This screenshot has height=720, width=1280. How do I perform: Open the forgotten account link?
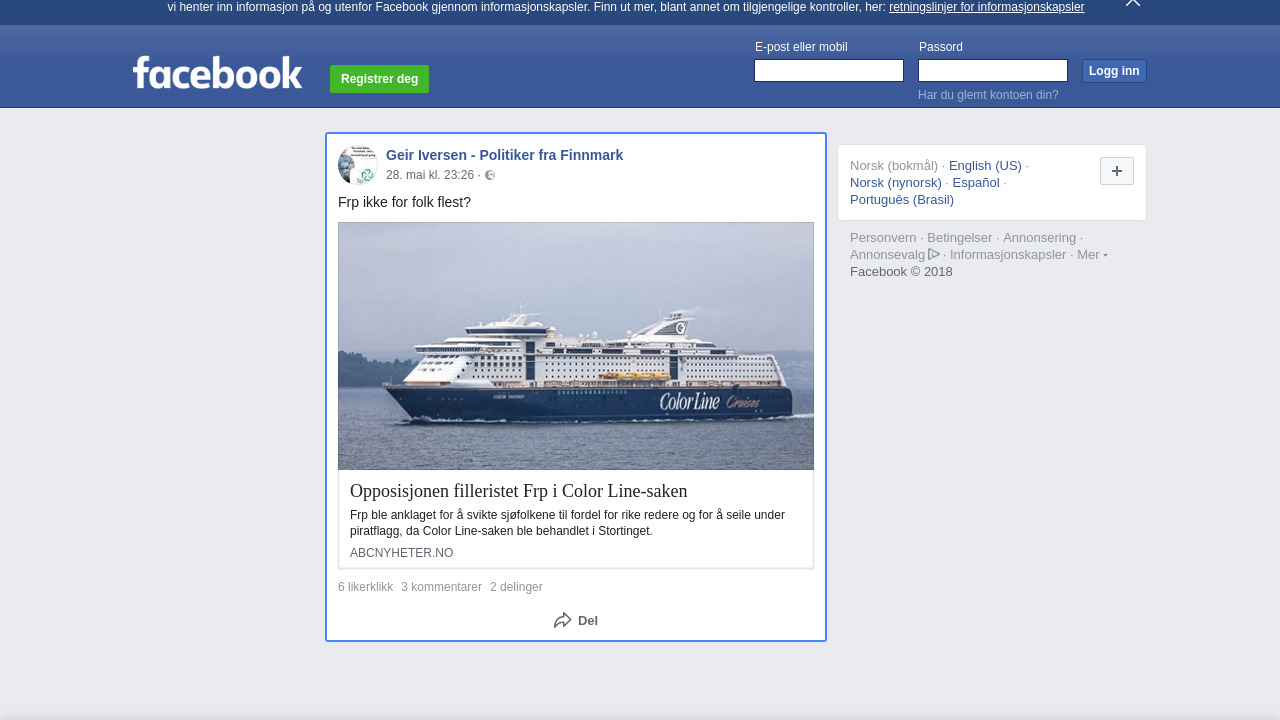(x=987, y=95)
